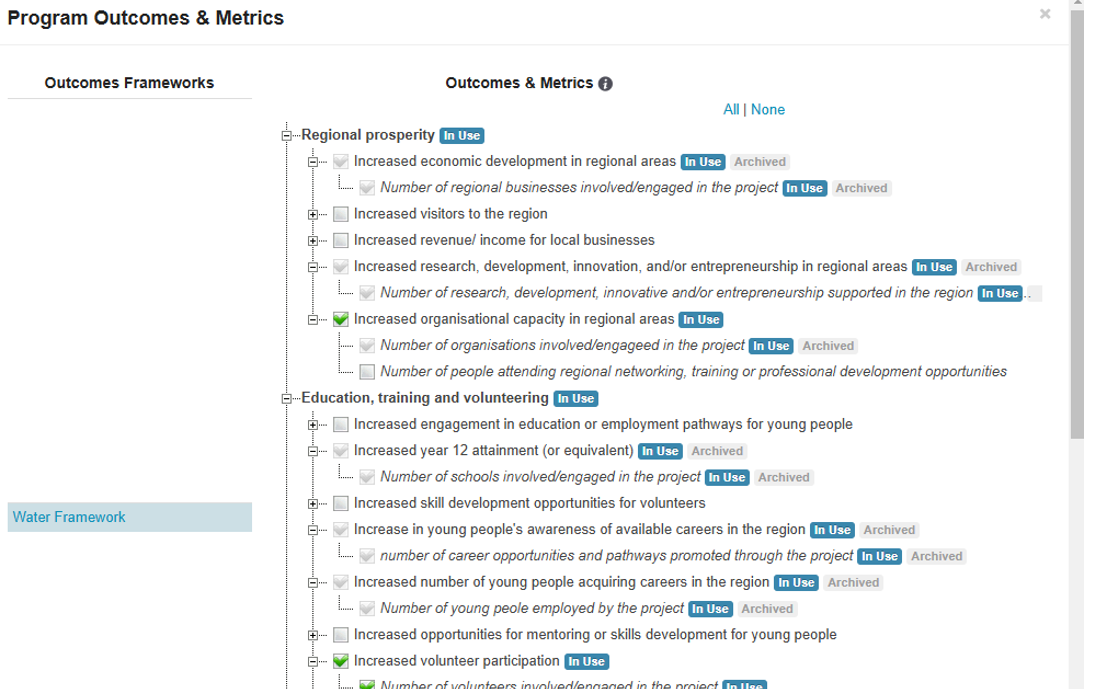Expand Increased visitors to the region node
The width and height of the screenshot is (1113, 689).
pos(313,214)
